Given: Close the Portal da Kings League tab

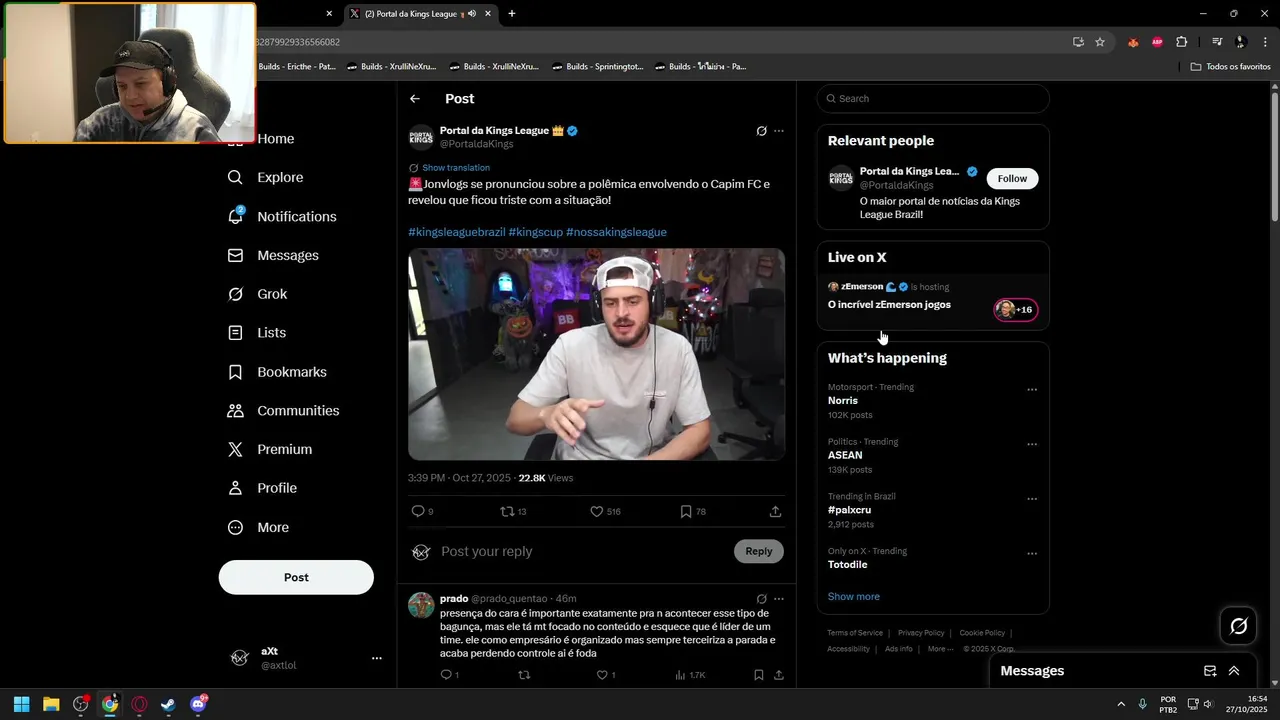Looking at the screenshot, I should click(x=488, y=14).
